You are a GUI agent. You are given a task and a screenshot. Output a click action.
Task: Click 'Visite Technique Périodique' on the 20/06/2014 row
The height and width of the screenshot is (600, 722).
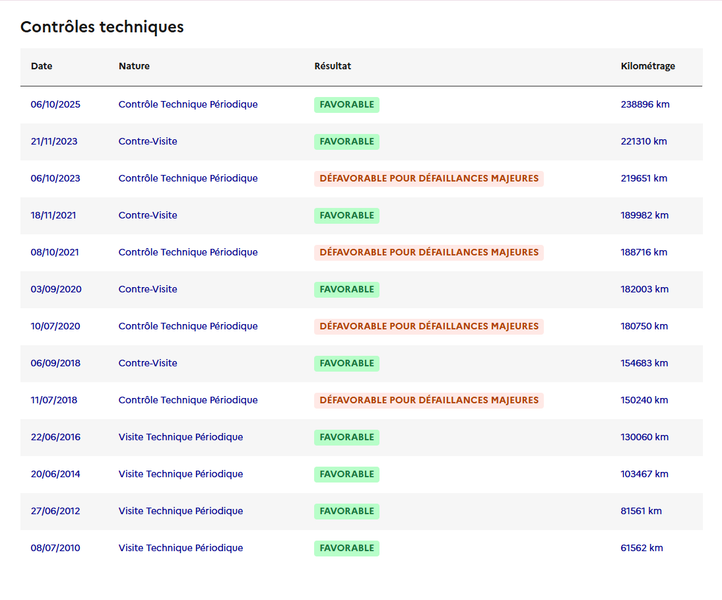click(x=180, y=474)
